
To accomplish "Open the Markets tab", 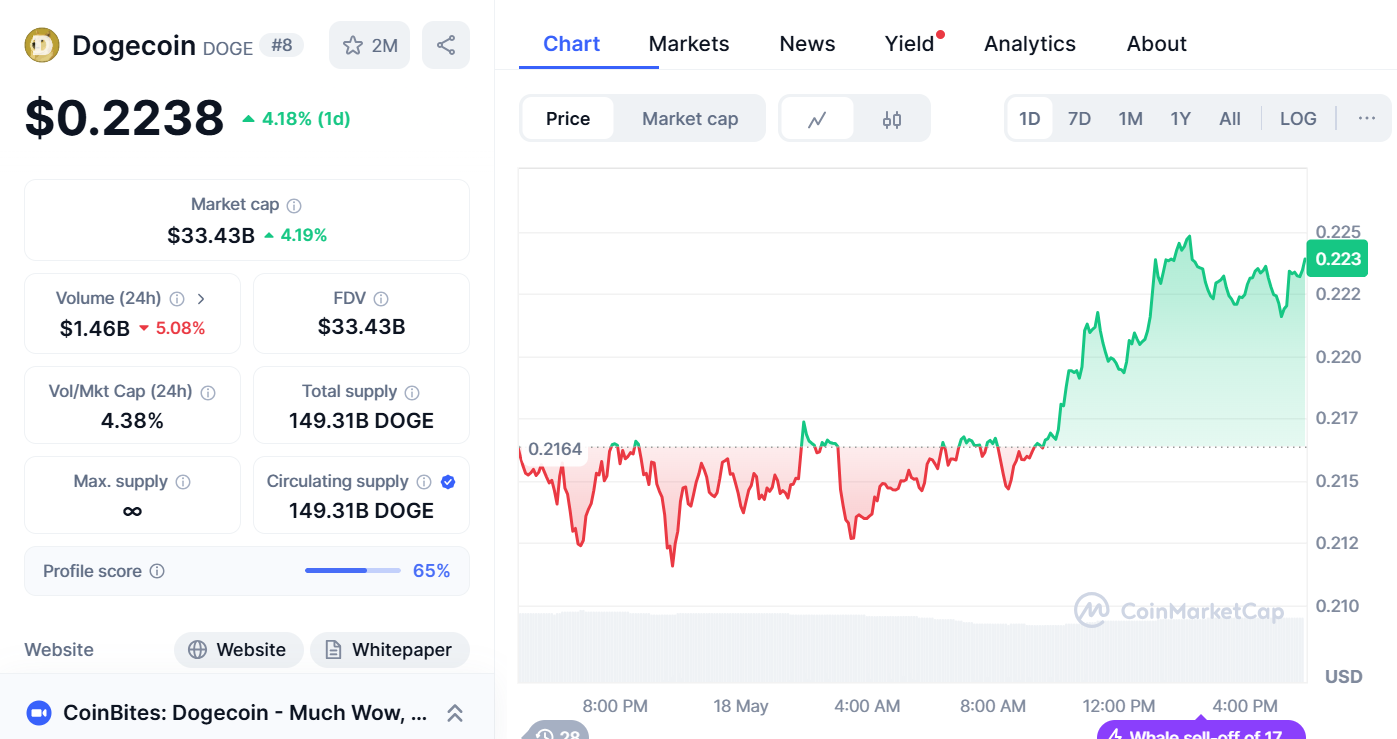I will [689, 44].
